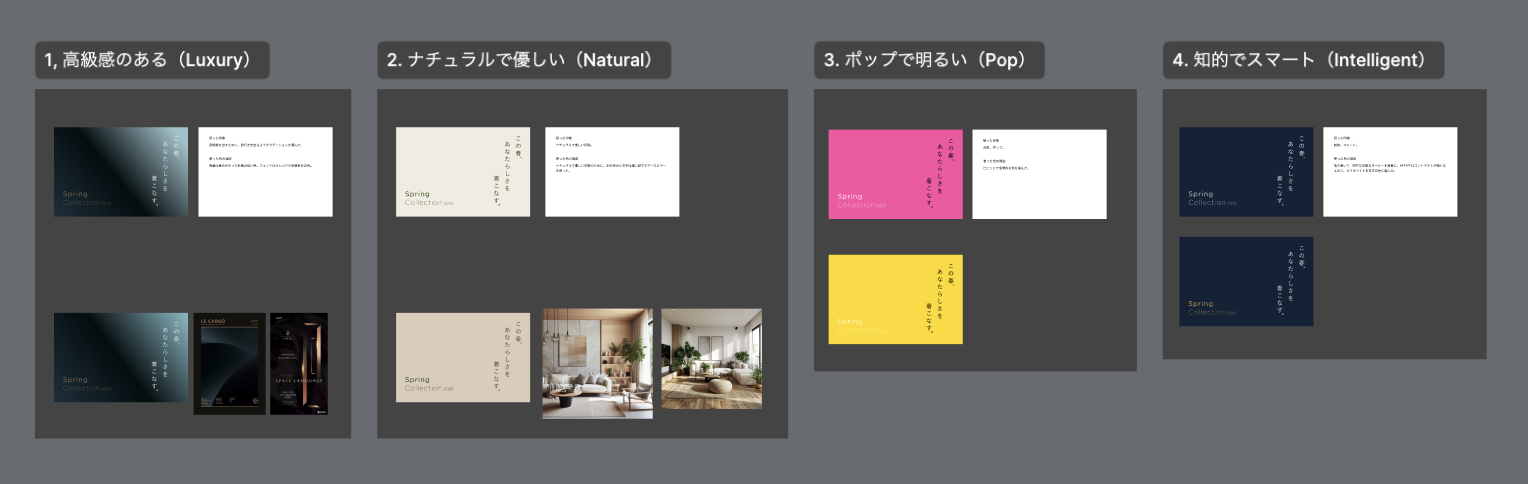1528x484 pixels.
Task: Select the bottom dark gradient Luxury banner
Action: (x=120, y=357)
